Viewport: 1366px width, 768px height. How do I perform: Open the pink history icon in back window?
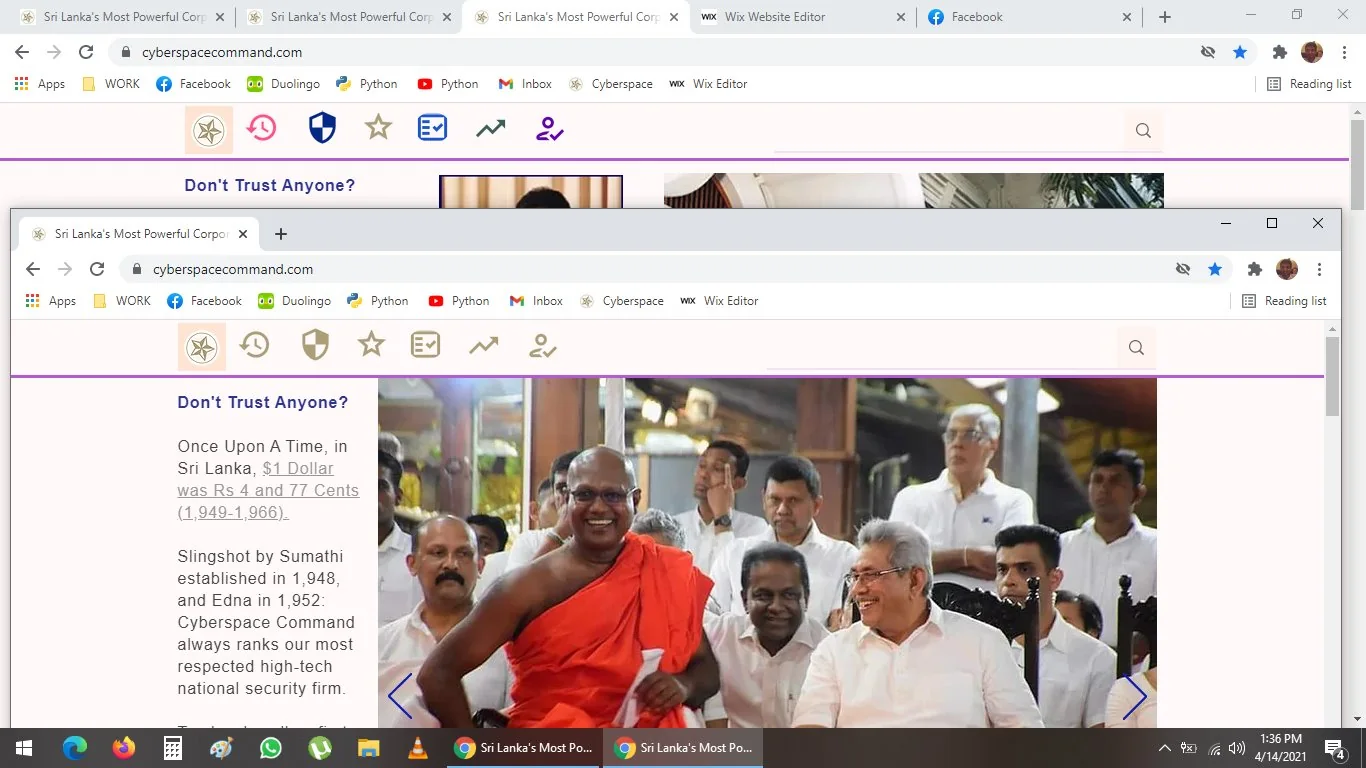coord(262,128)
